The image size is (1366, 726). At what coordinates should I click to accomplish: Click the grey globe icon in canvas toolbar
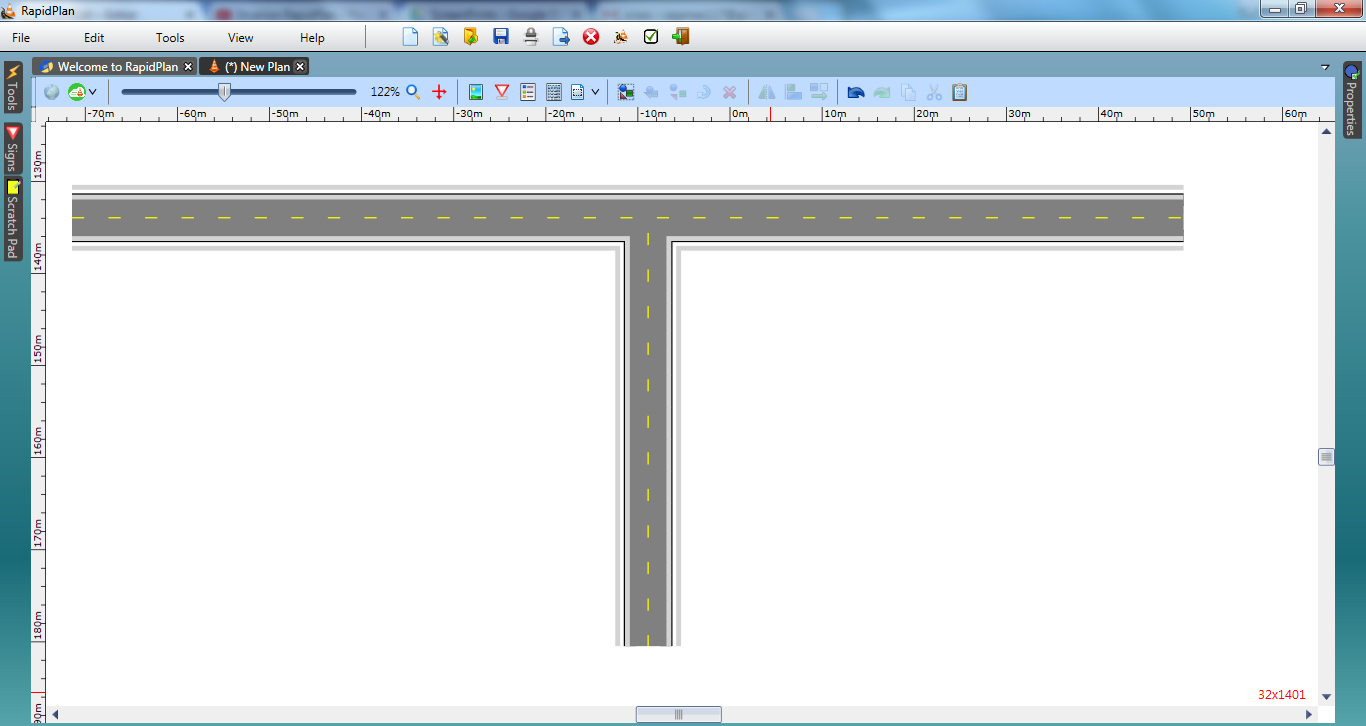coord(52,92)
